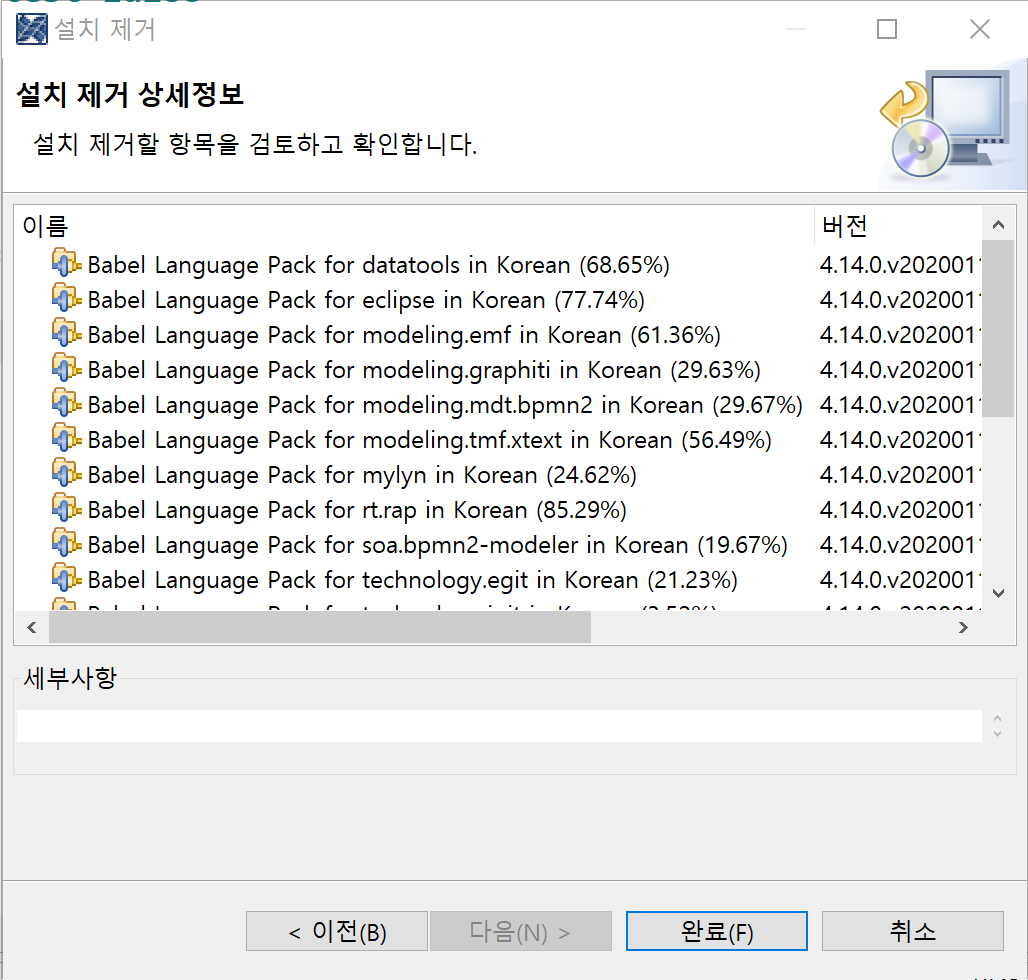Click details area up stepper arrow
The height and width of the screenshot is (980, 1028).
click(x=997, y=718)
